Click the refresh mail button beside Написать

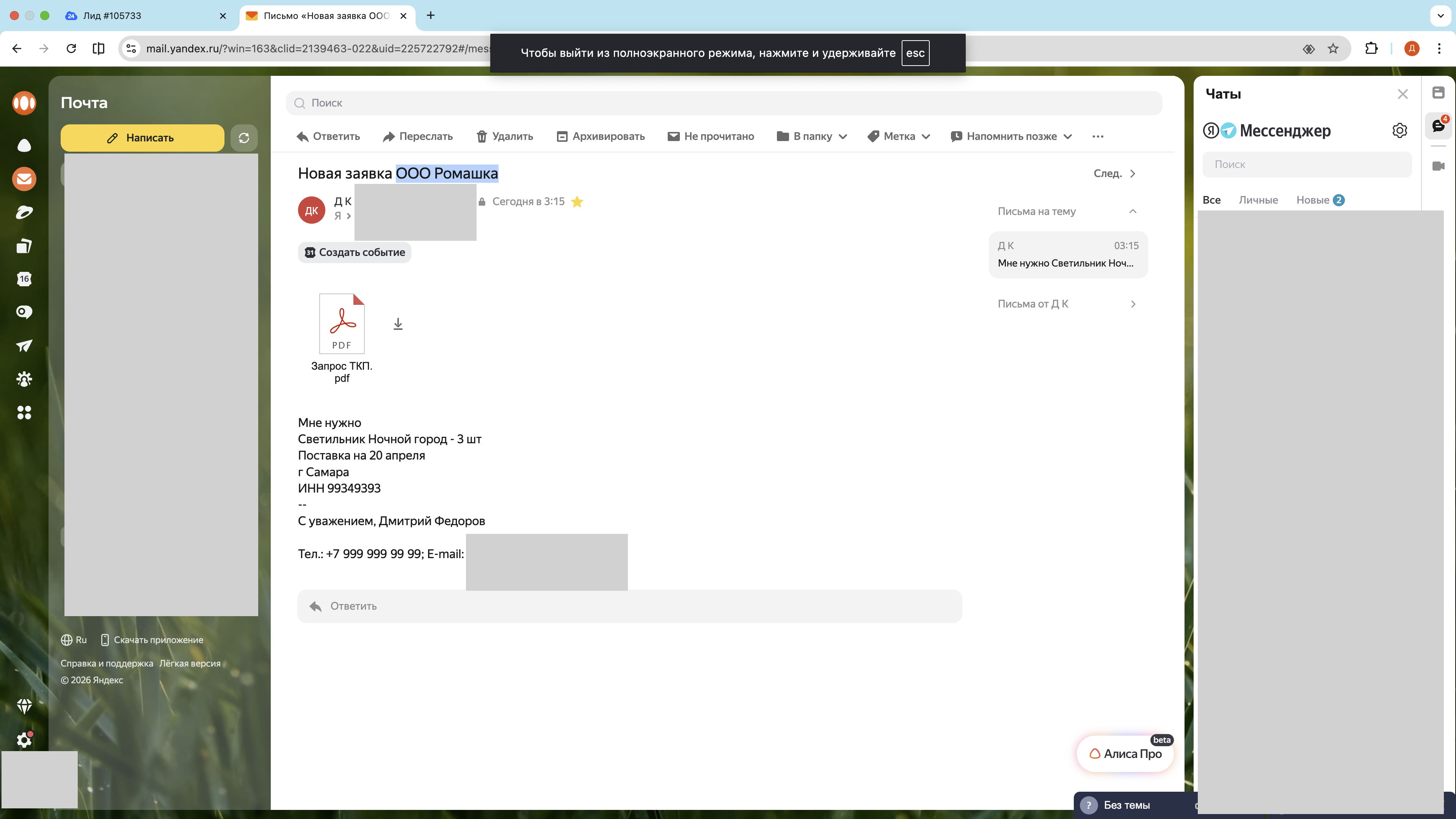coord(243,138)
